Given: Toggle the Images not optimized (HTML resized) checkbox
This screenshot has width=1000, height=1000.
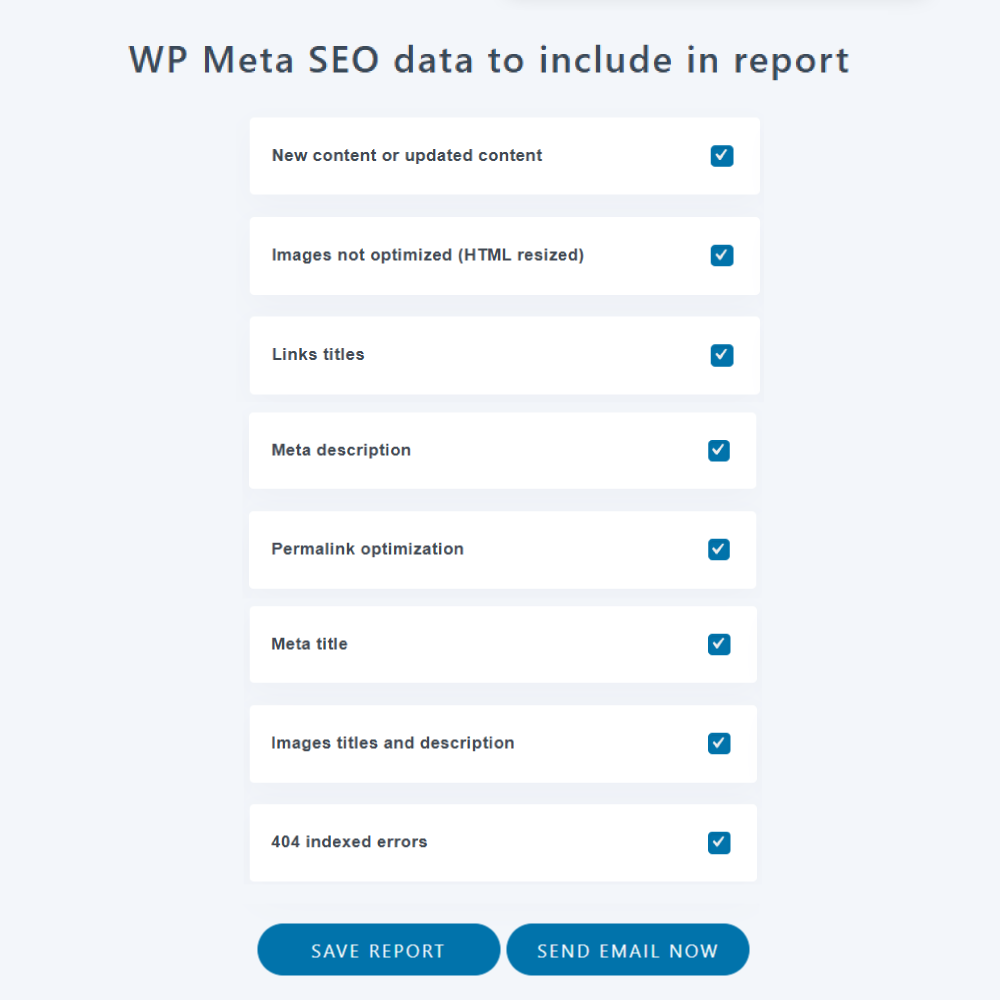Looking at the screenshot, I should 722,256.
